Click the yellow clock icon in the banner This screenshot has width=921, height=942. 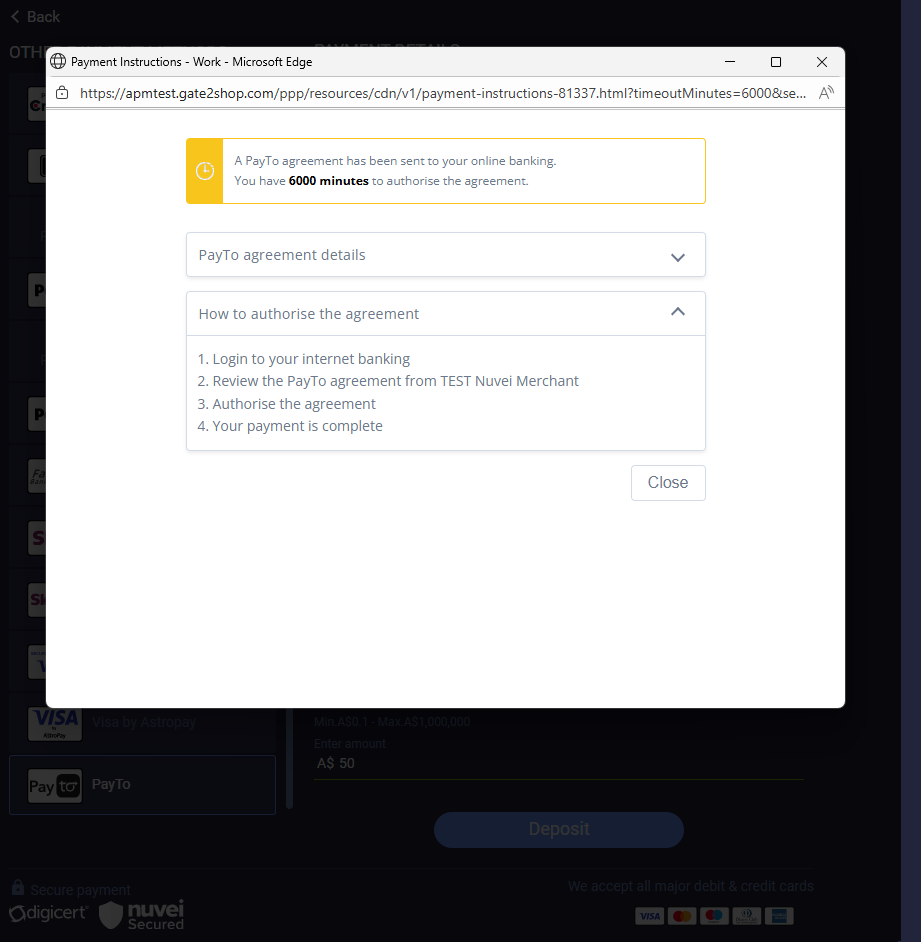coord(205,171)
